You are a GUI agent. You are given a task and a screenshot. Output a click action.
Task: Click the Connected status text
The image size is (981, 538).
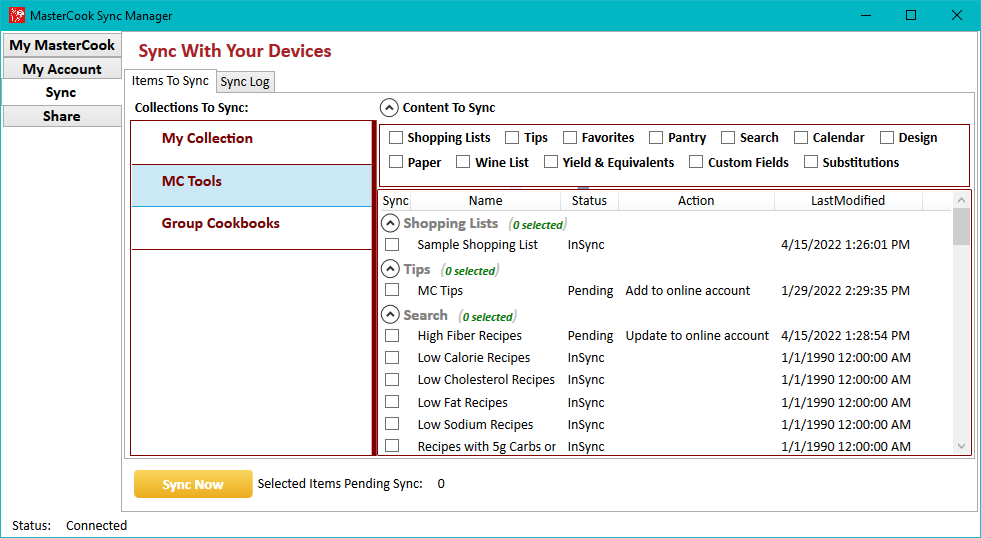[x=96, y=525]
